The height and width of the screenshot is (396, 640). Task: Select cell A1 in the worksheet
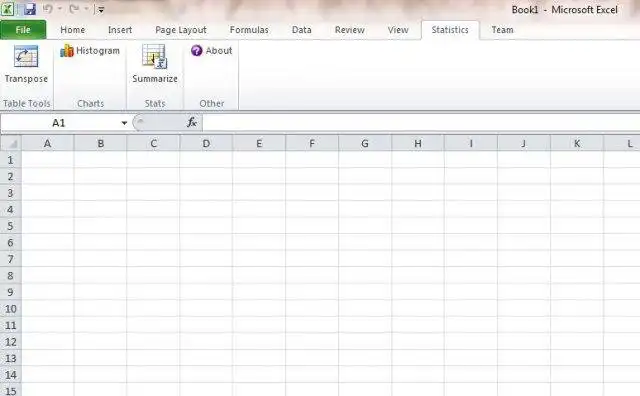47,160
